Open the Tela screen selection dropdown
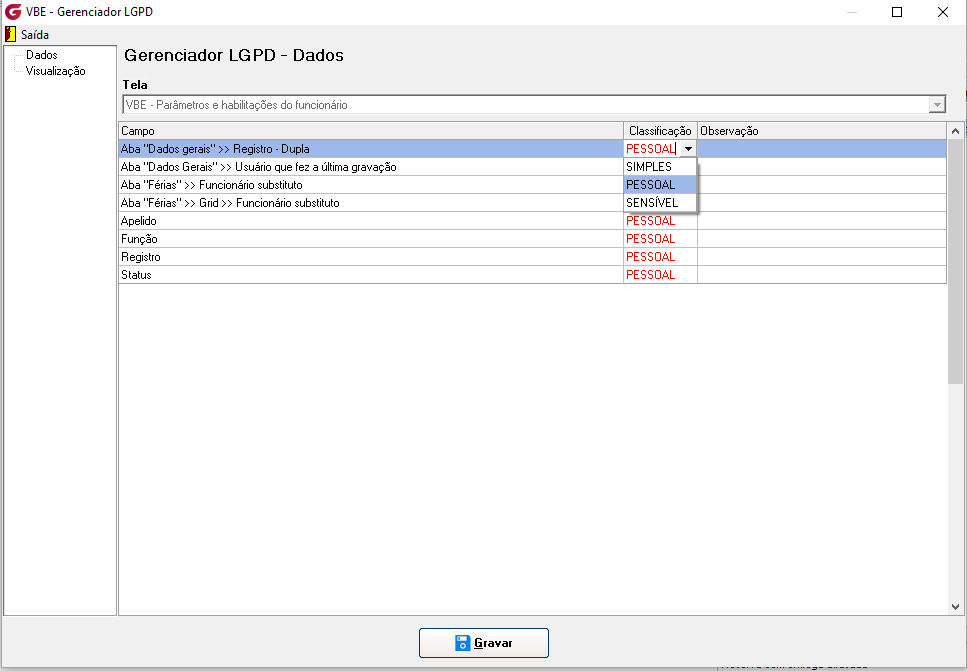Image resolution: width=967 pixels, height=671 pixels. (x=534, y=105)
